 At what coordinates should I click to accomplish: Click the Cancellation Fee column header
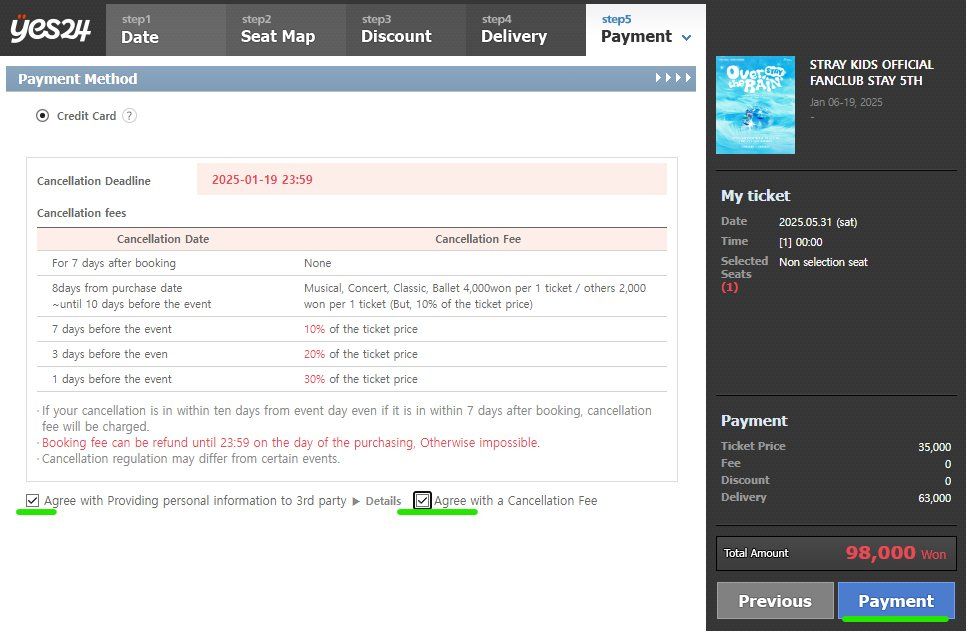[478, 239]
